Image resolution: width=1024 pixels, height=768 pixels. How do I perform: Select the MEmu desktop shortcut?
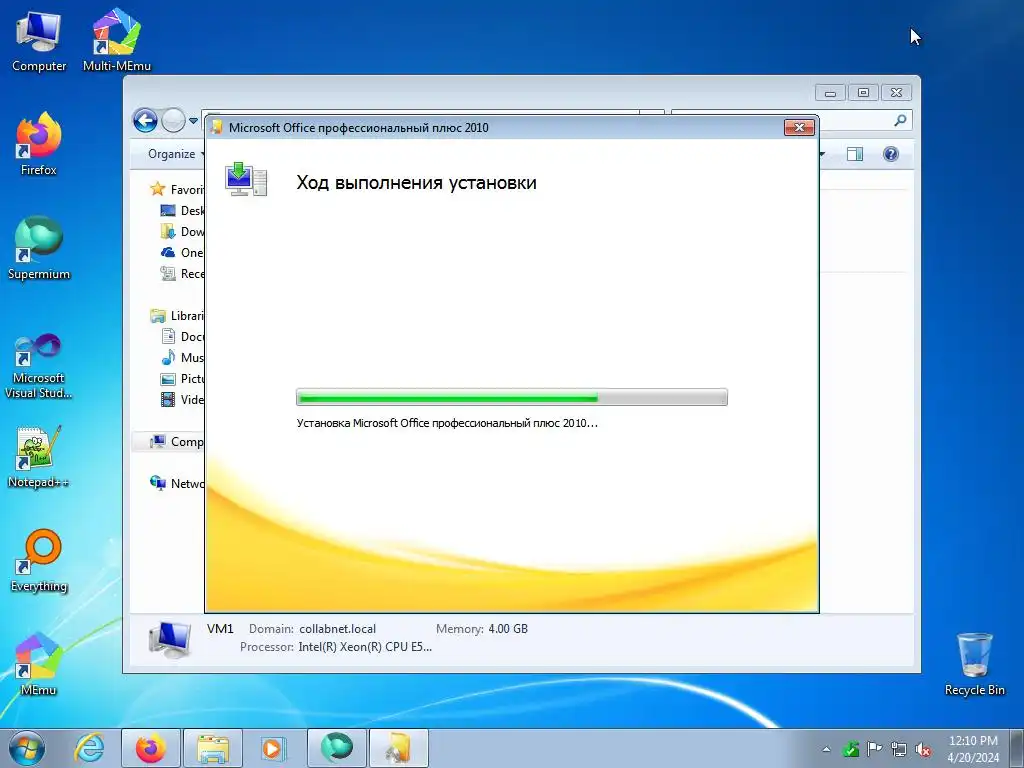(39, 664)
